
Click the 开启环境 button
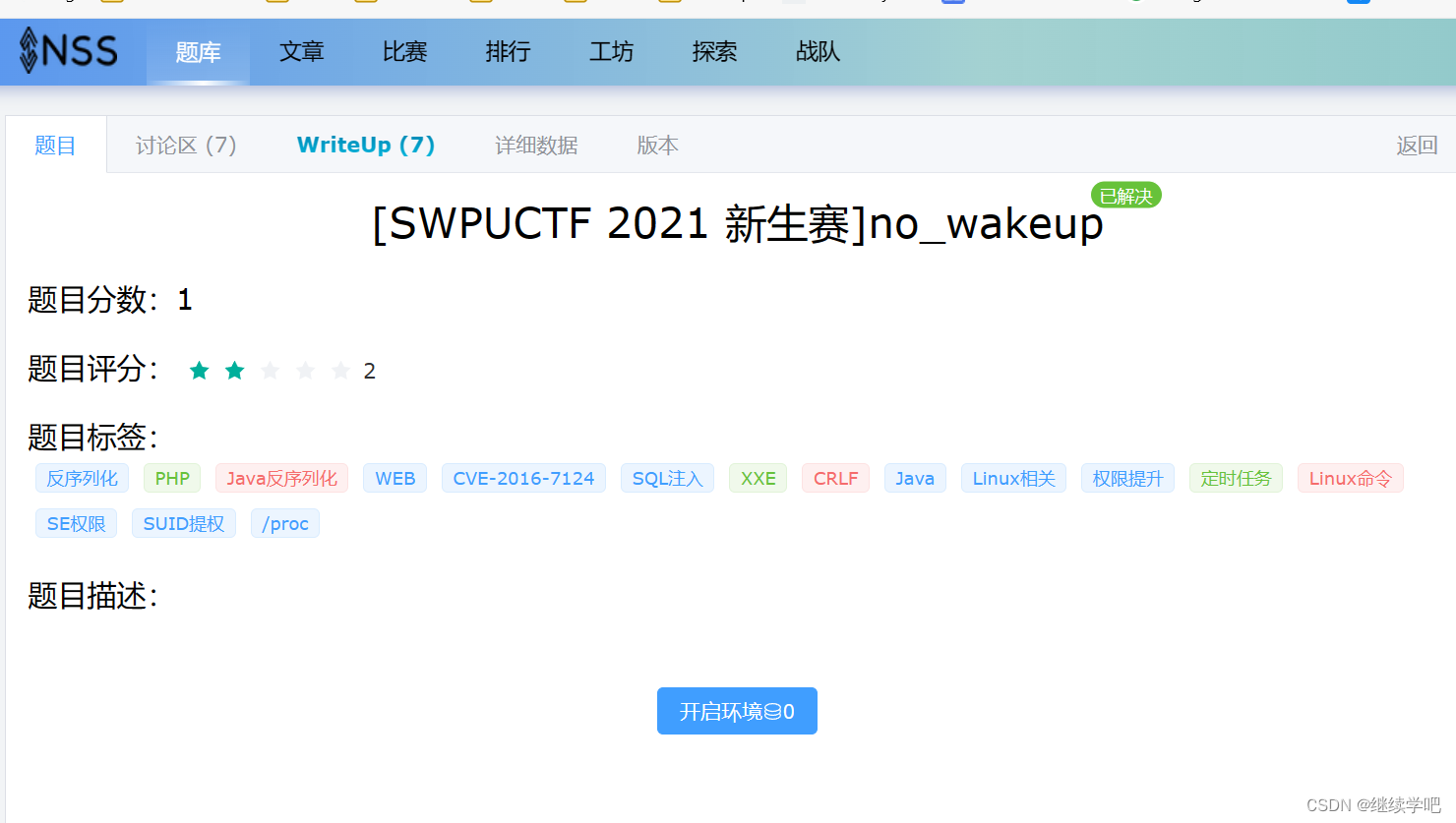point(737,711)
